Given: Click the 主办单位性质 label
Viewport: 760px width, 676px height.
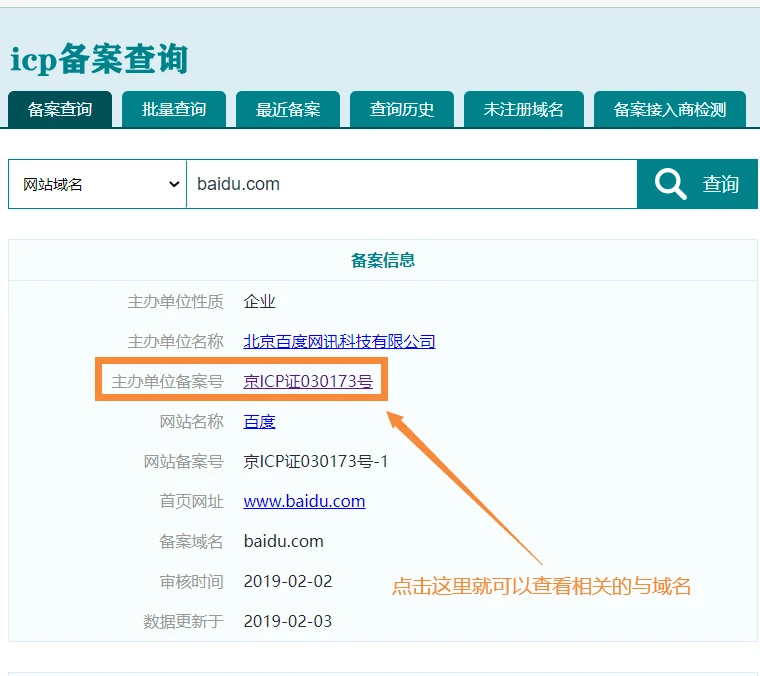Looking at the screenshot, I should (175, 302).
